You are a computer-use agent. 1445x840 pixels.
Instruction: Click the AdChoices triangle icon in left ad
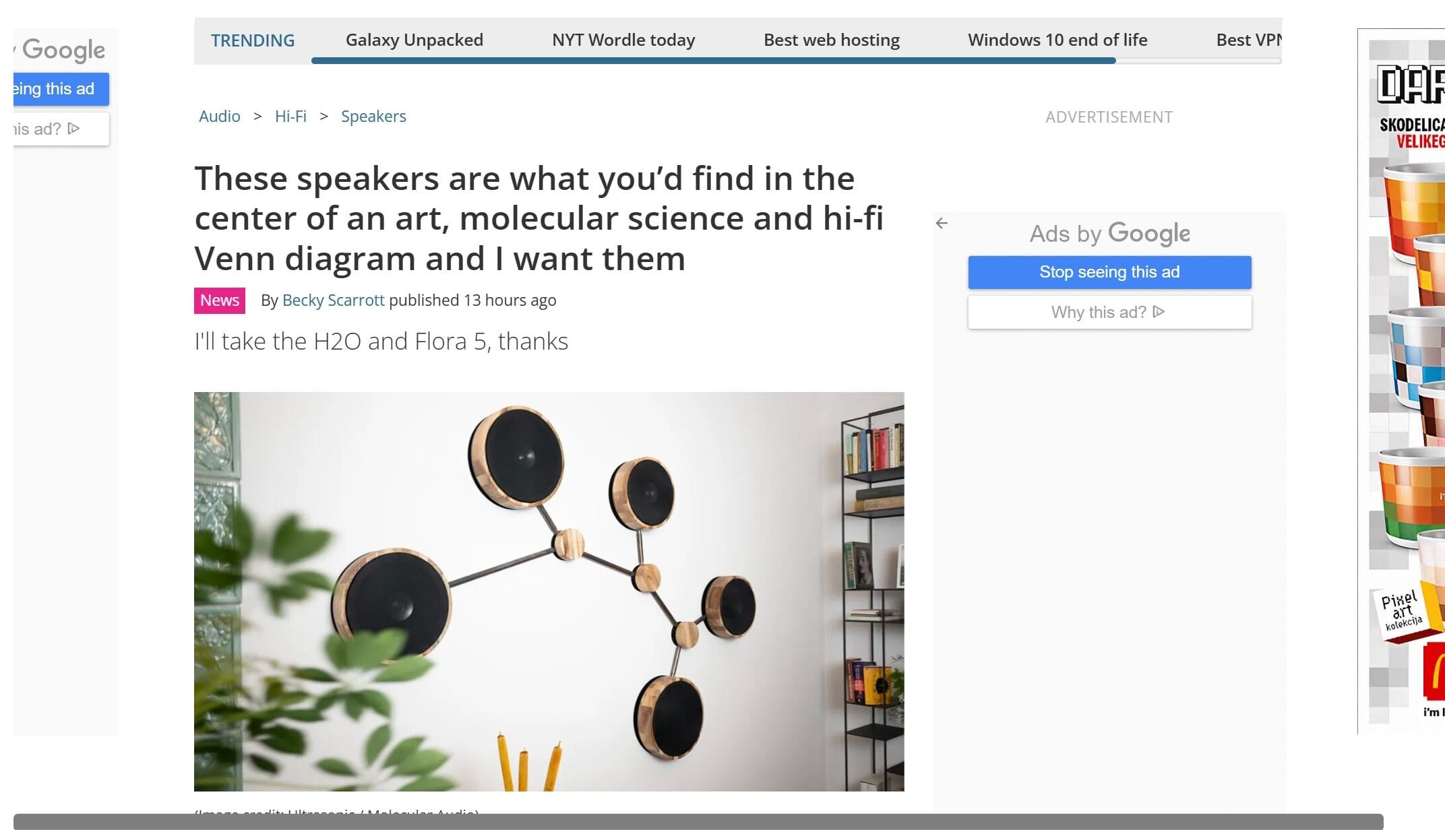[74, 128]
